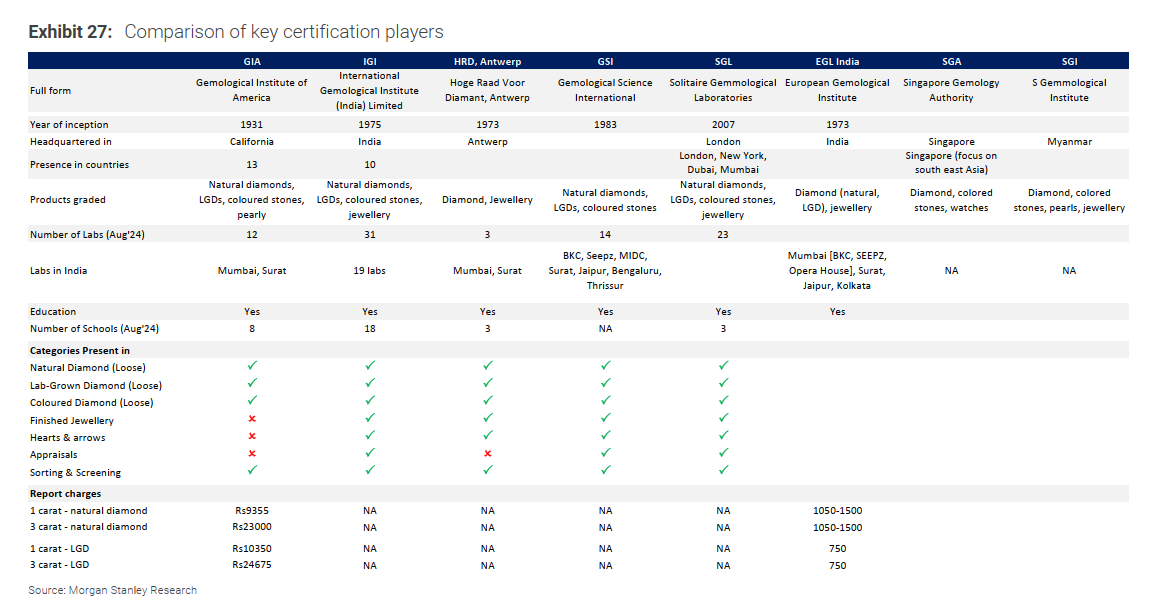Click the "Rs23000" report charge
Screen dimensions: 1158x605
pyautogui.click(x=252, y=527)
